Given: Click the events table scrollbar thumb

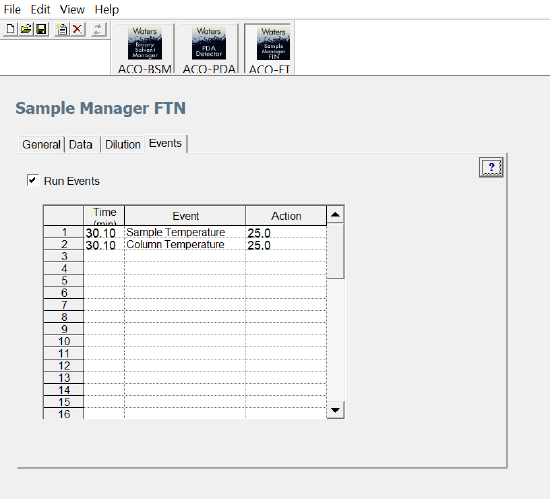Looking at the screenshot, I should 335,251.
